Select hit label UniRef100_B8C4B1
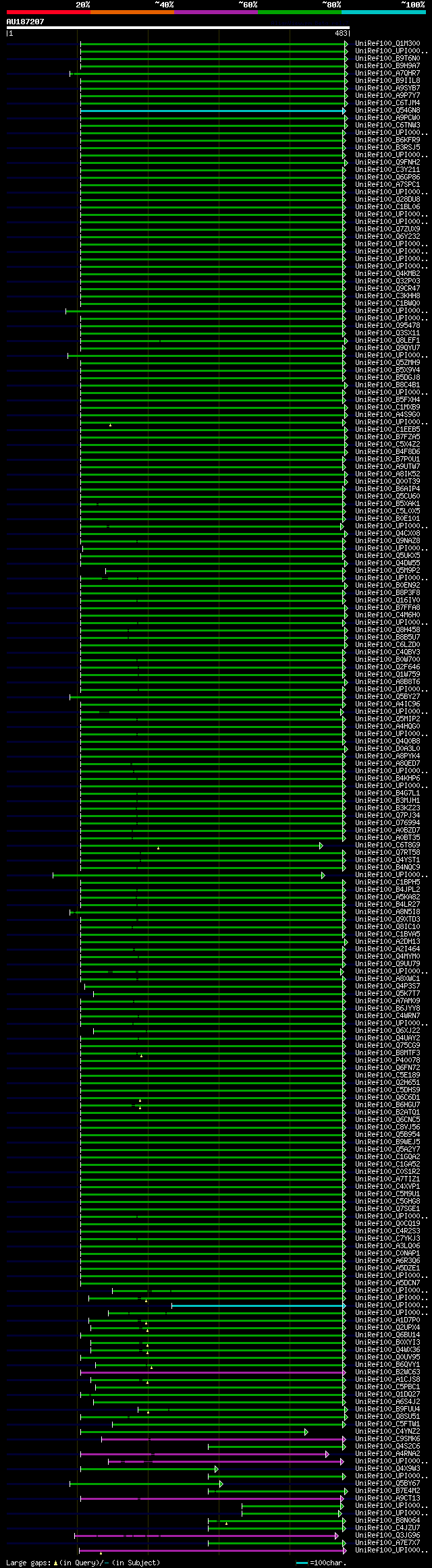The width and height of the screenshot is (432, 1568). pyautogui.click(x=387, y=385)
